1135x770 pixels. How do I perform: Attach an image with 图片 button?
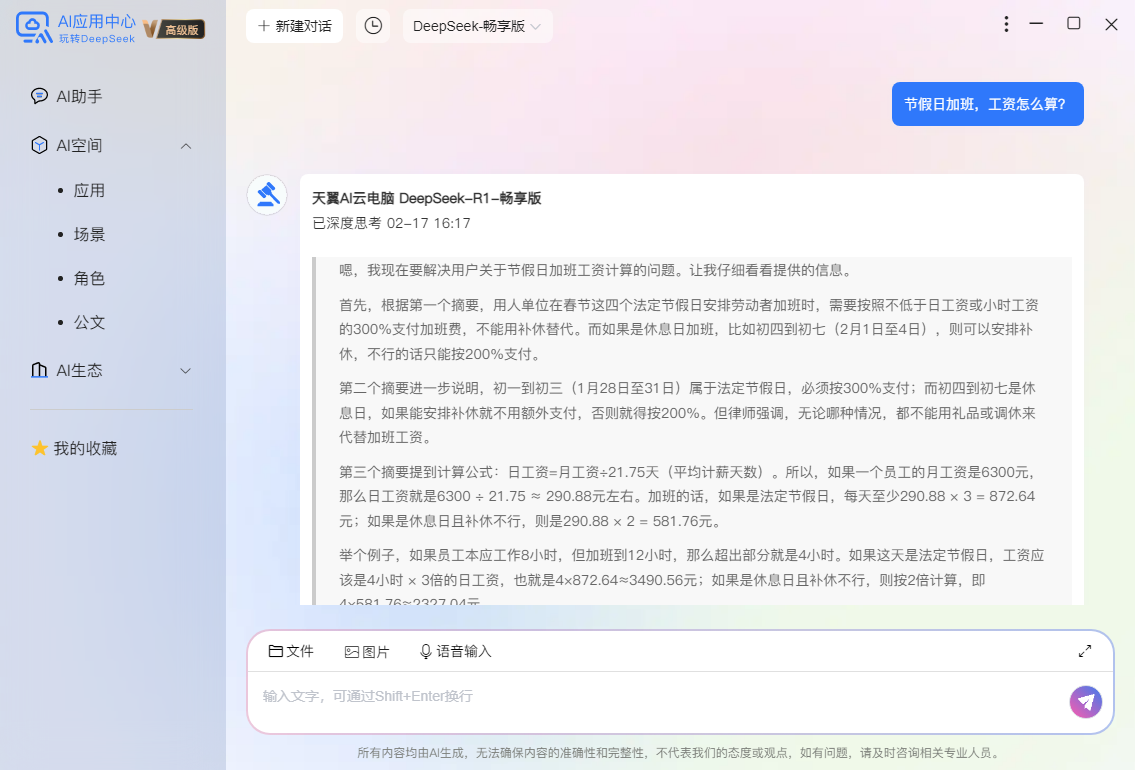[367, 651]
